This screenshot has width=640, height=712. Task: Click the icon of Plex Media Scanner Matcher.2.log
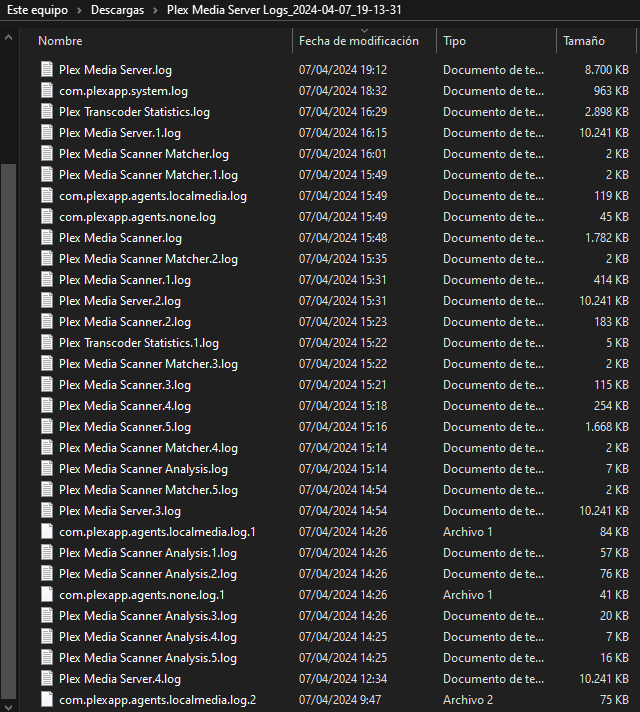(x=47, y=258)
